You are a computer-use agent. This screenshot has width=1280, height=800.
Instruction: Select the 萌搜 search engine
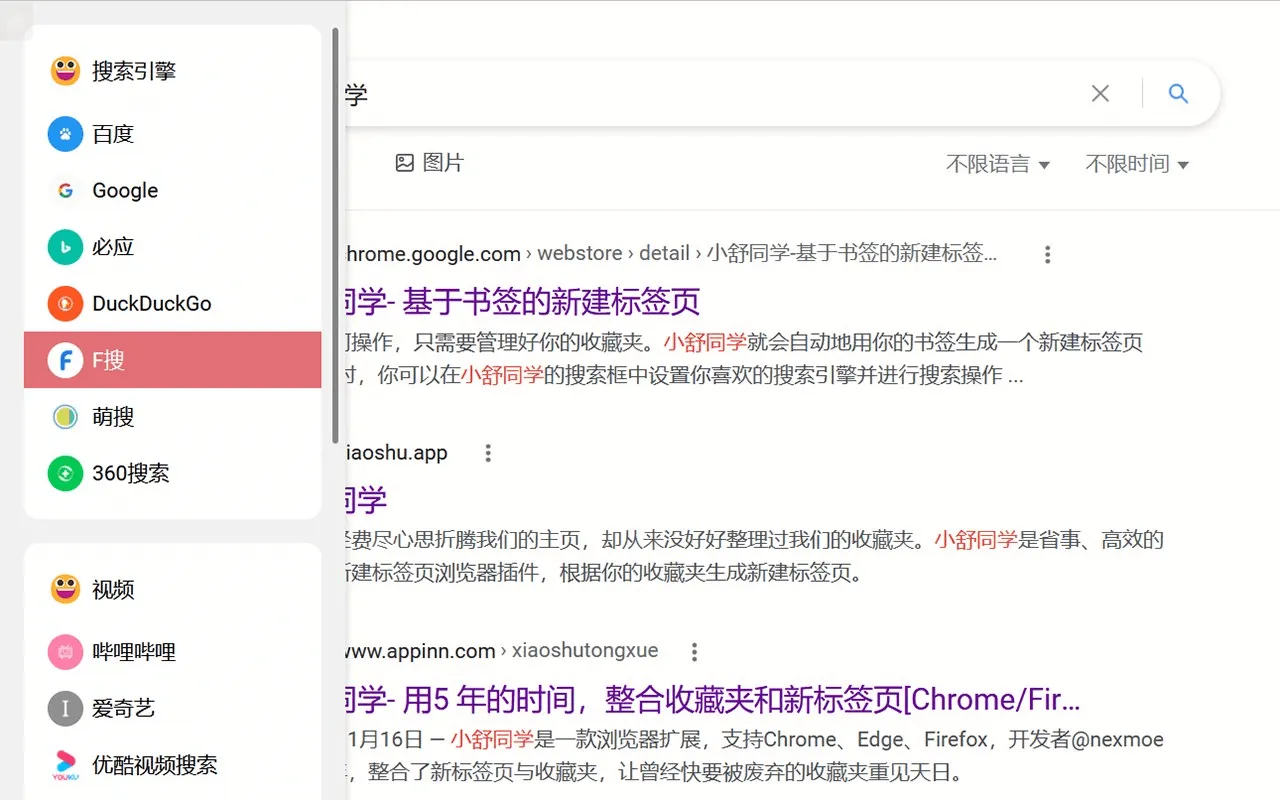coord(64,417)
